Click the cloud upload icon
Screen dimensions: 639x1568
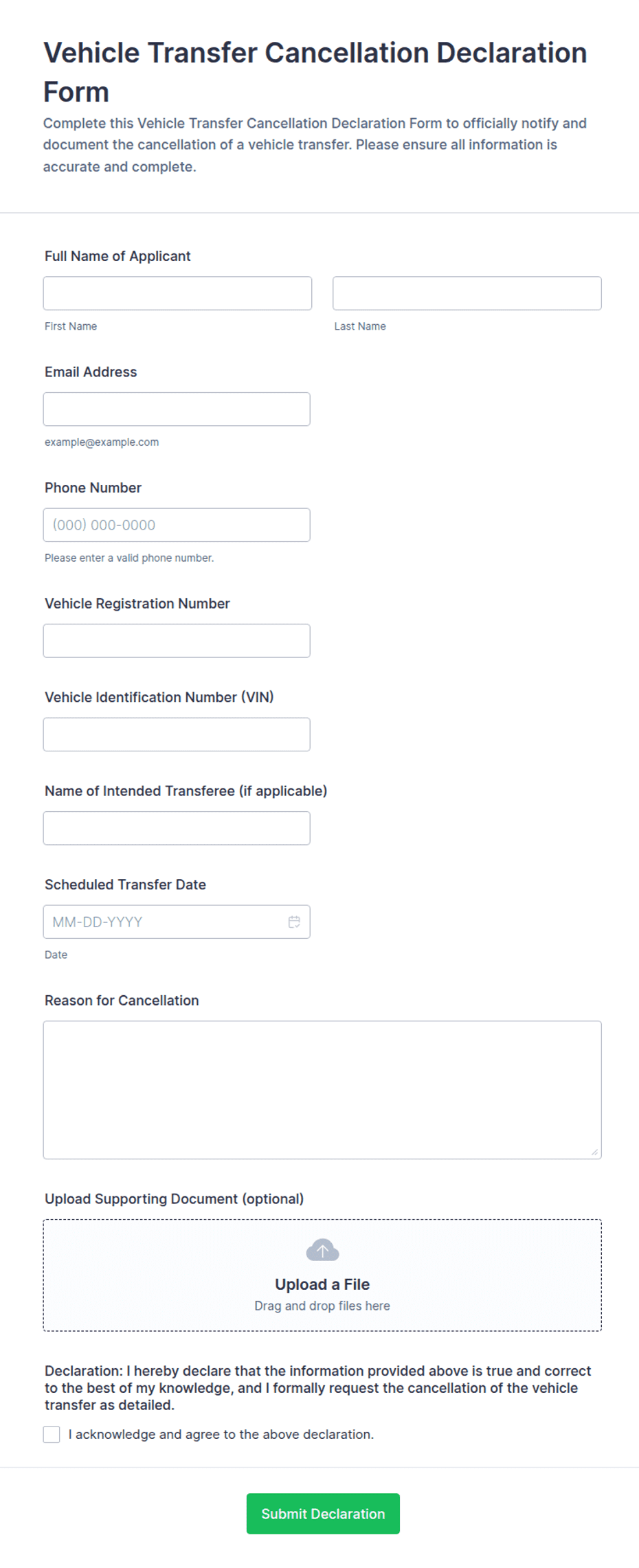click(322, 1250)
